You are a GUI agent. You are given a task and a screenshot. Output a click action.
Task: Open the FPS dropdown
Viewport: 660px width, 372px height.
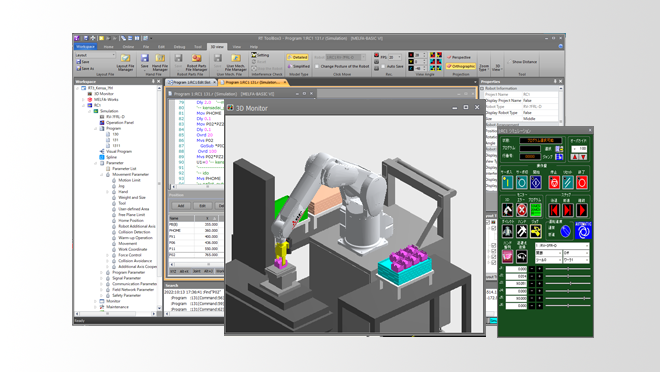tap(395, 57)
